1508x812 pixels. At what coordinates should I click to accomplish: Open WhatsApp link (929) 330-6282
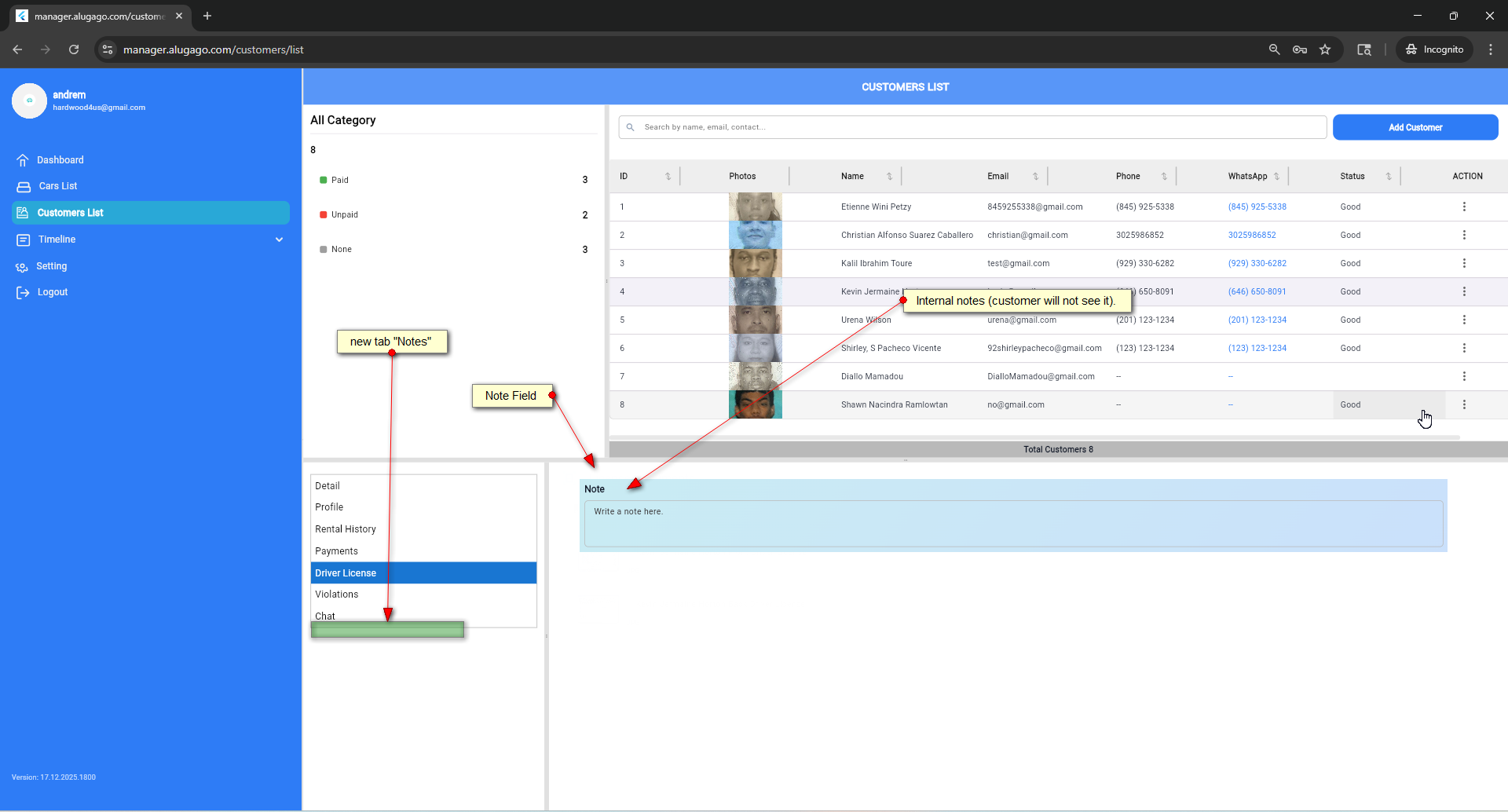click(1257, 264)
